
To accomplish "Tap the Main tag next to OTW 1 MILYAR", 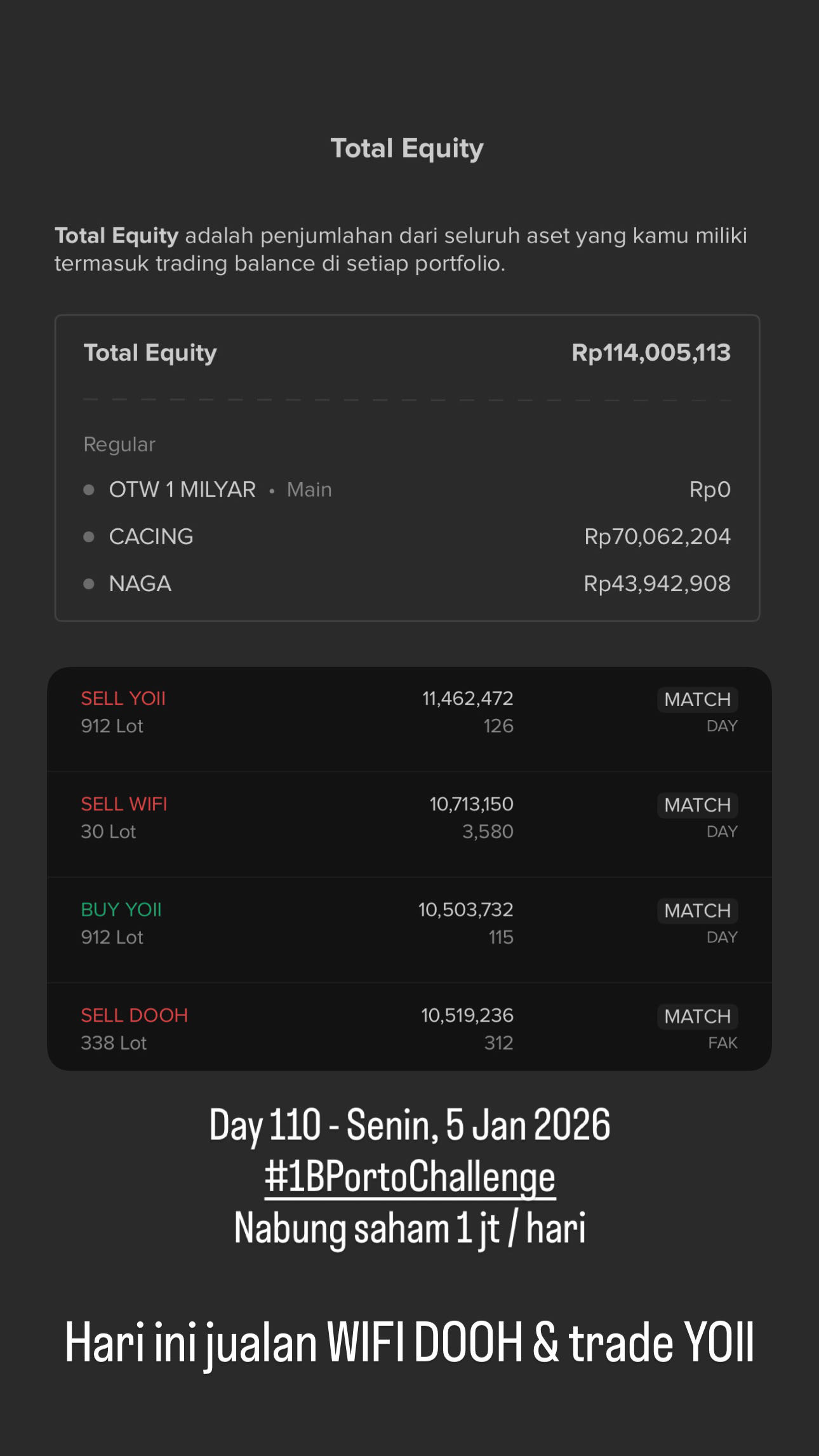I will (309, 490).
